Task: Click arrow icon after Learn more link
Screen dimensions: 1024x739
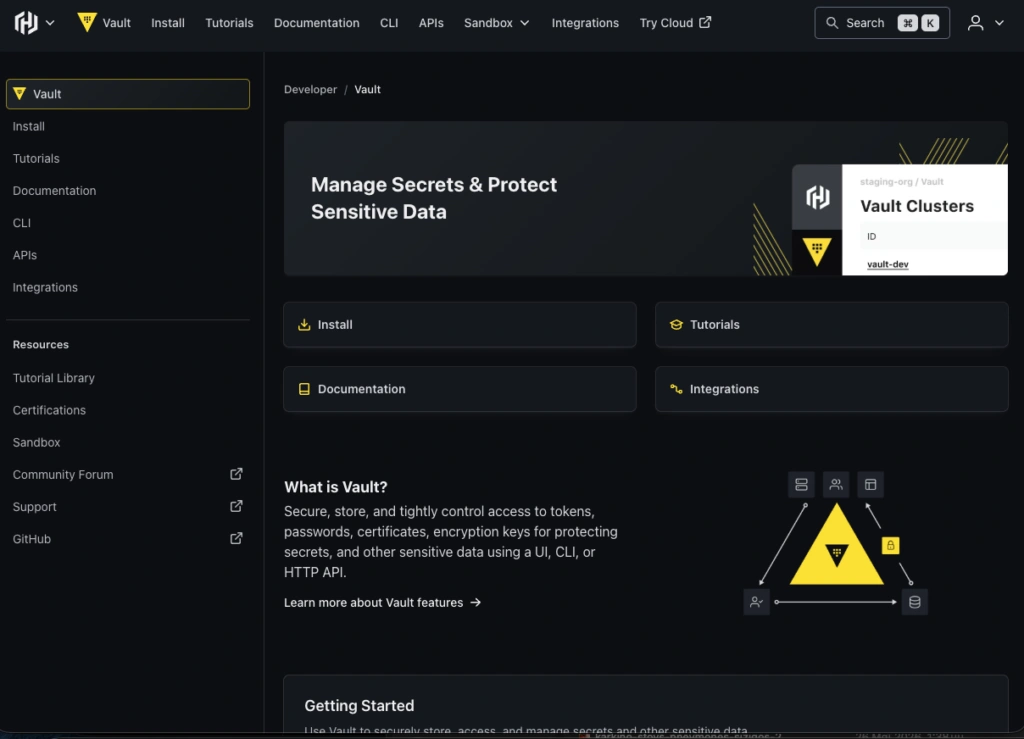Action: (475, 603)
